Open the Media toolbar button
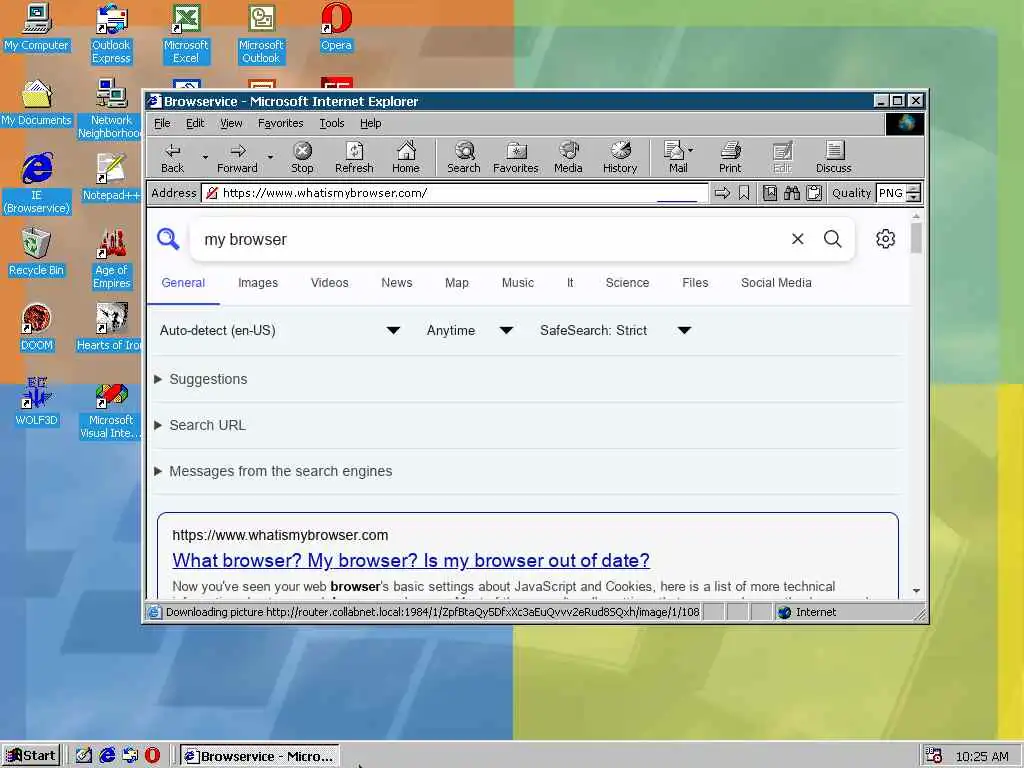Image resolution: width=1024 pixels, height=768 pixels. click(x=568, y=158)
